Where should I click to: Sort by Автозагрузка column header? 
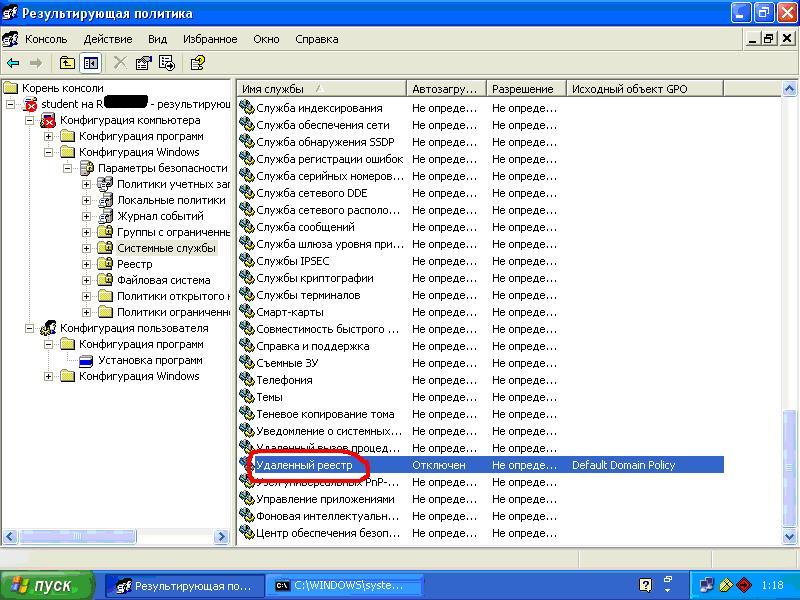click(446, 89)
